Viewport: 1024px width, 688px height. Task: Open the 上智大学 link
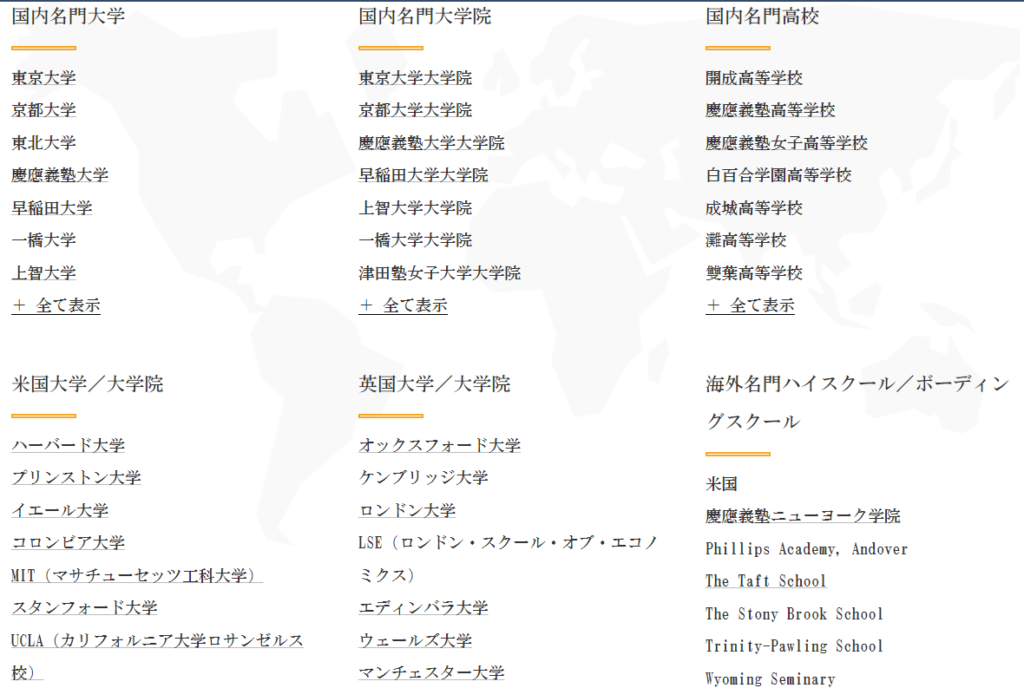[44, 272]
